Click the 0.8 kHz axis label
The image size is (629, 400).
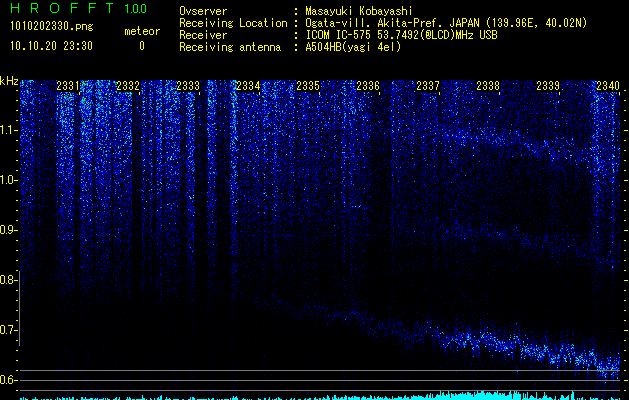(9, 280)
